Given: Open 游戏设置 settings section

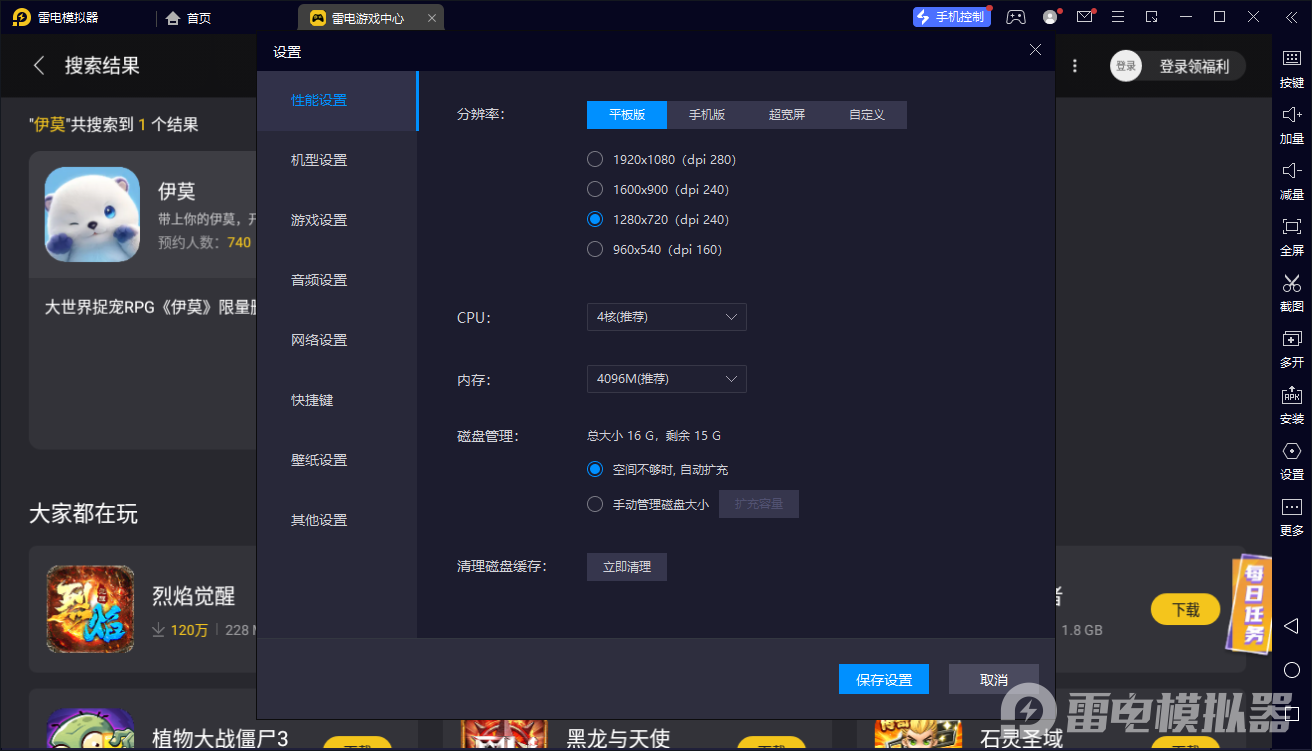Looking at the screenshot, I should pyautogui.click(x=337, y=220).
